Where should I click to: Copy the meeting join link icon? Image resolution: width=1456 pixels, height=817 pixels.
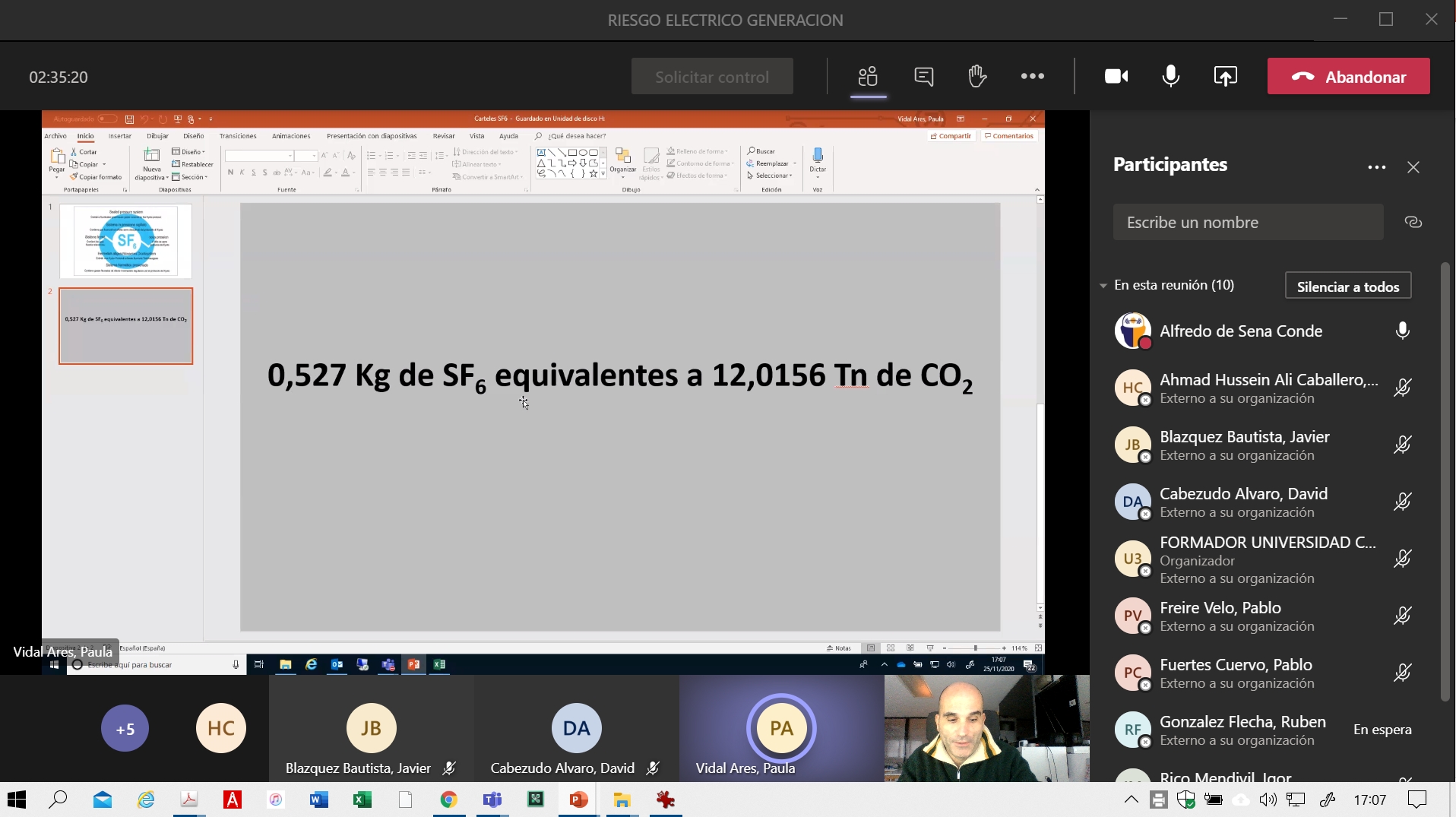point(1413,222)
